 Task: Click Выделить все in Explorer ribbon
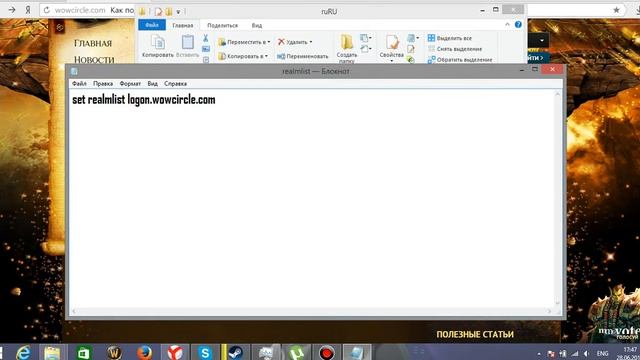(450, 38)
